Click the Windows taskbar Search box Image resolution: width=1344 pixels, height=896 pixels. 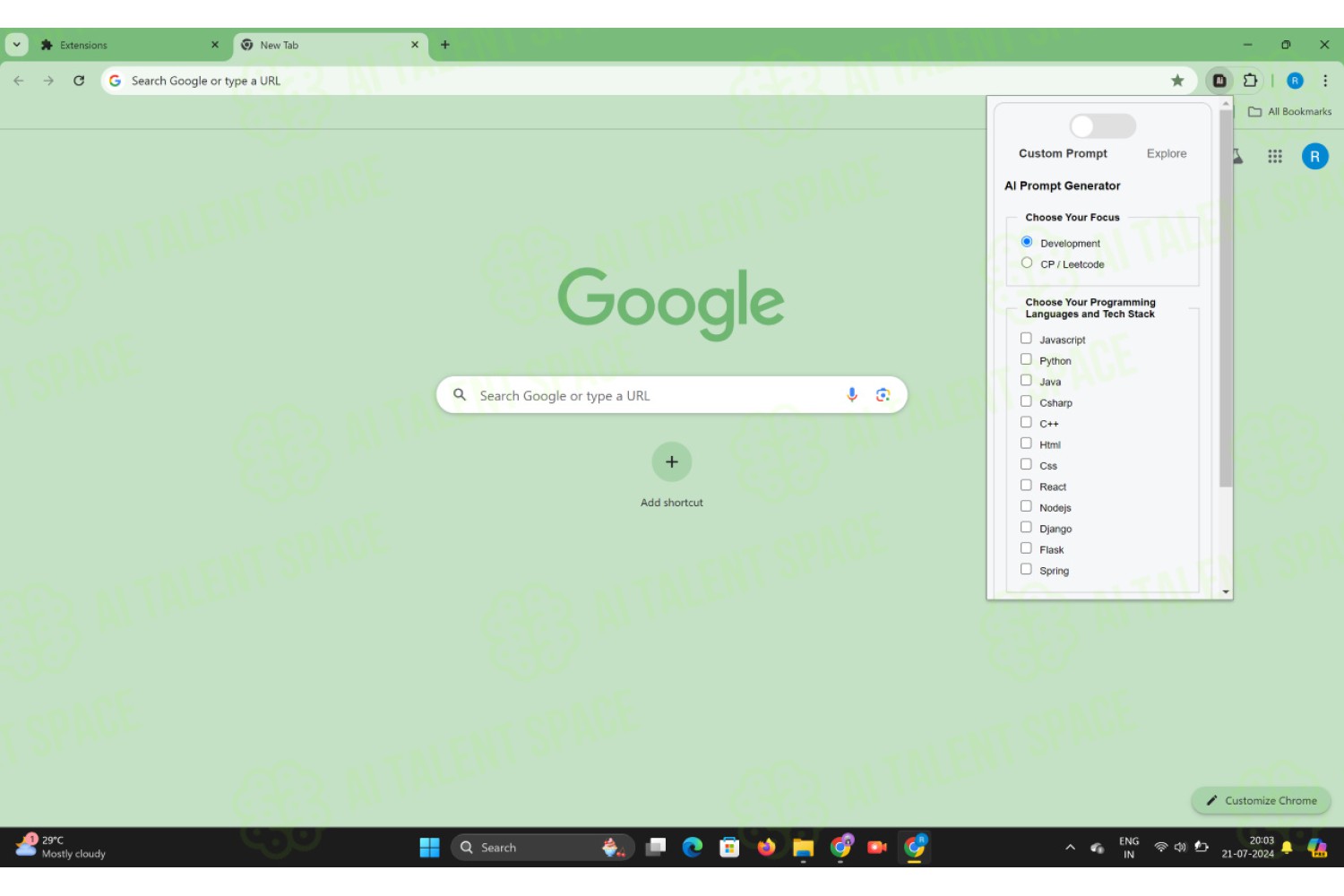(543, 848)
